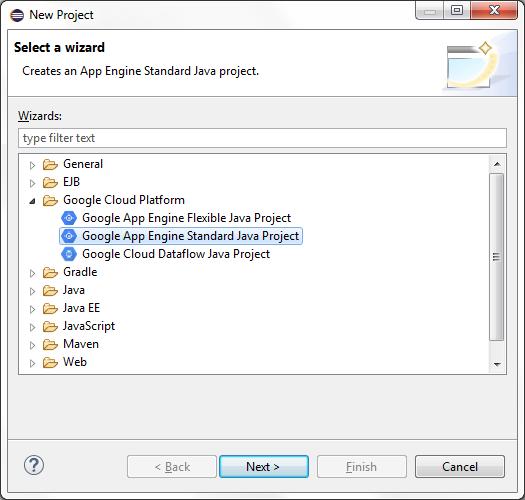
Task: Click the EJB folder icon
Action: click(x=50, y=183)
